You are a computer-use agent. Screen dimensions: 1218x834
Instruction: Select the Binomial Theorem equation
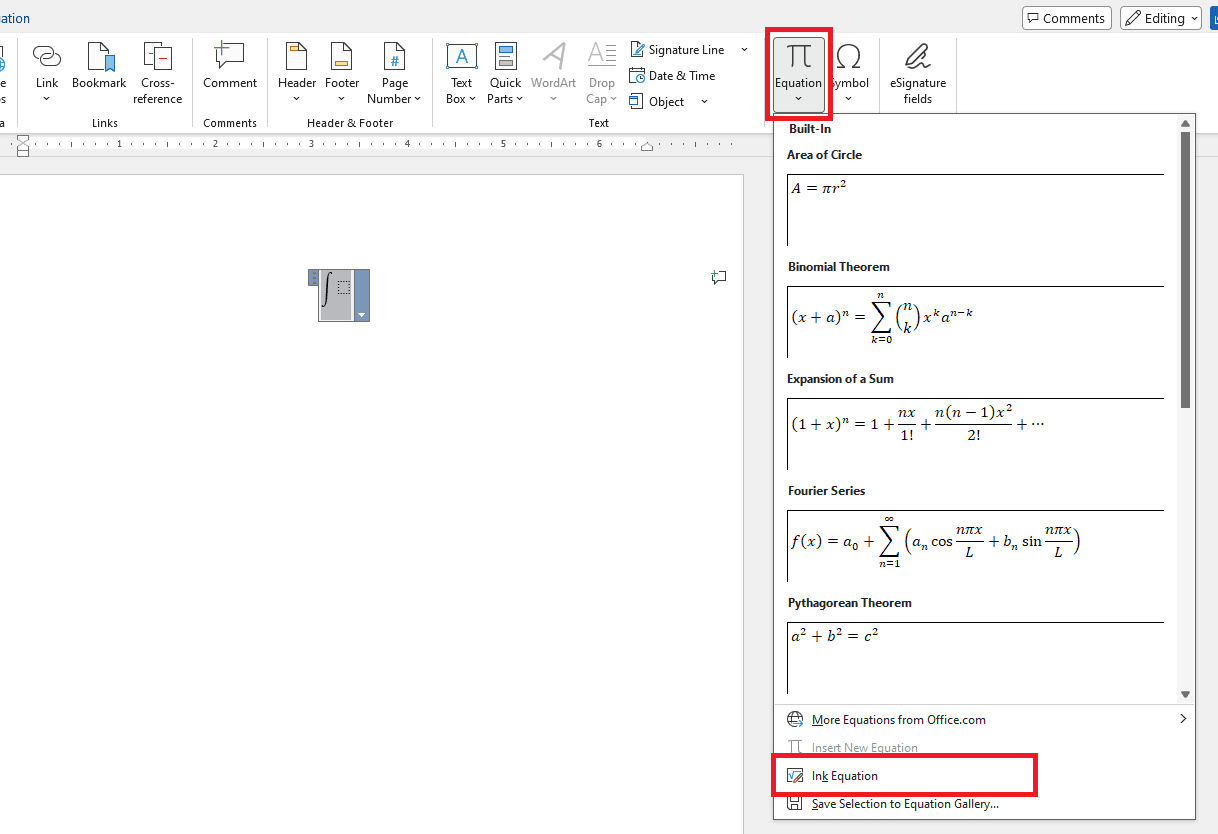point(975,322)
